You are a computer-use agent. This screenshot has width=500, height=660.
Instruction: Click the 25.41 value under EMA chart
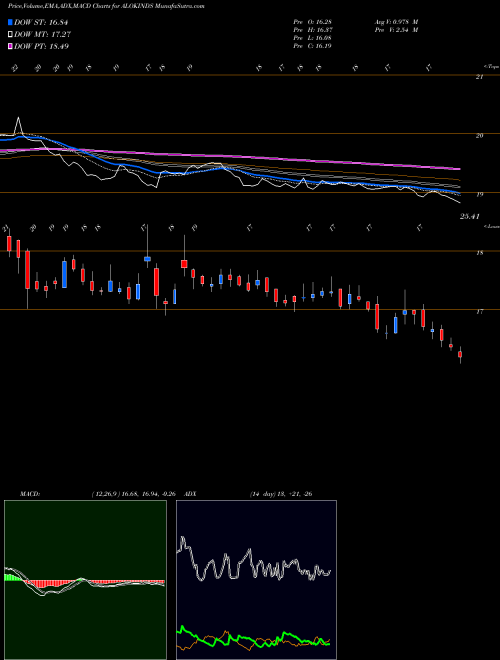[x=470, y=216]
